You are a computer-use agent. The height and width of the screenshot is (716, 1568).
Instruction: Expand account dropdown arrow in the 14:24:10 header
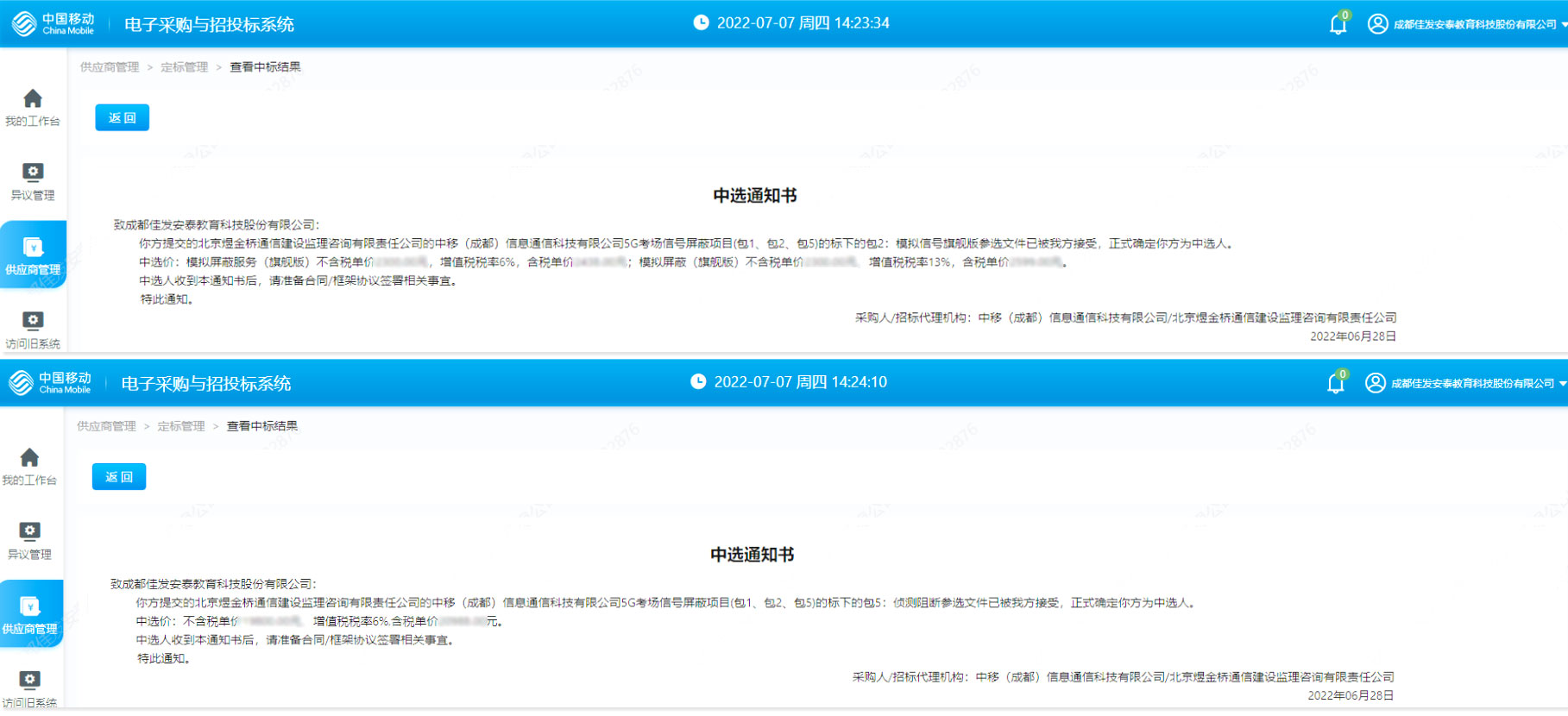1562,384
